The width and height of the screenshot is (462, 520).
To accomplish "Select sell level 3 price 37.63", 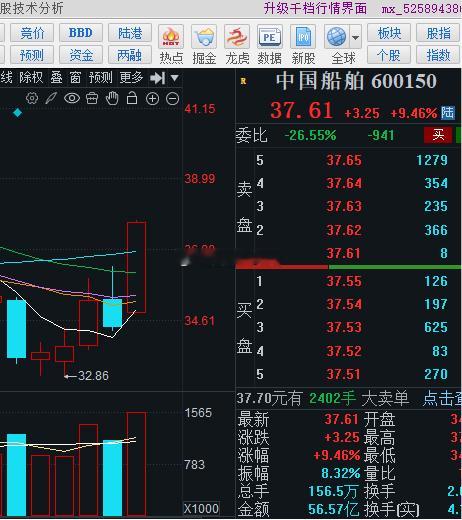I will tap(344, 206).
